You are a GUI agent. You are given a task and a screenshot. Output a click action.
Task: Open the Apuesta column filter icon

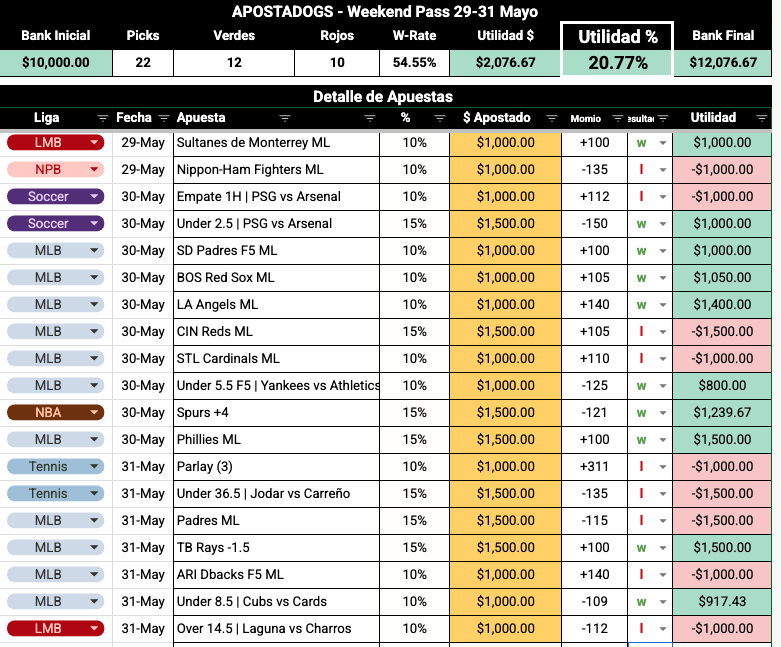(285, 118)
